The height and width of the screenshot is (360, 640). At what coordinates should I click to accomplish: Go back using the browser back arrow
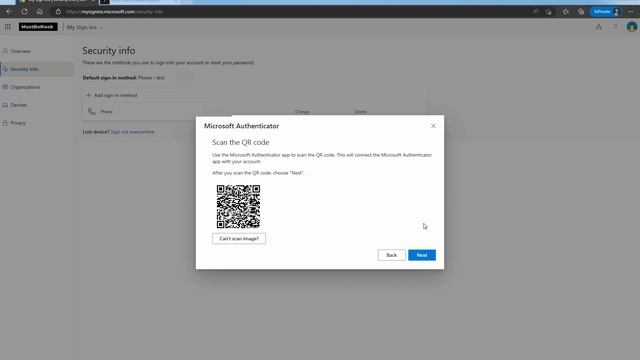pyautogui.click(x=9, y=12)
